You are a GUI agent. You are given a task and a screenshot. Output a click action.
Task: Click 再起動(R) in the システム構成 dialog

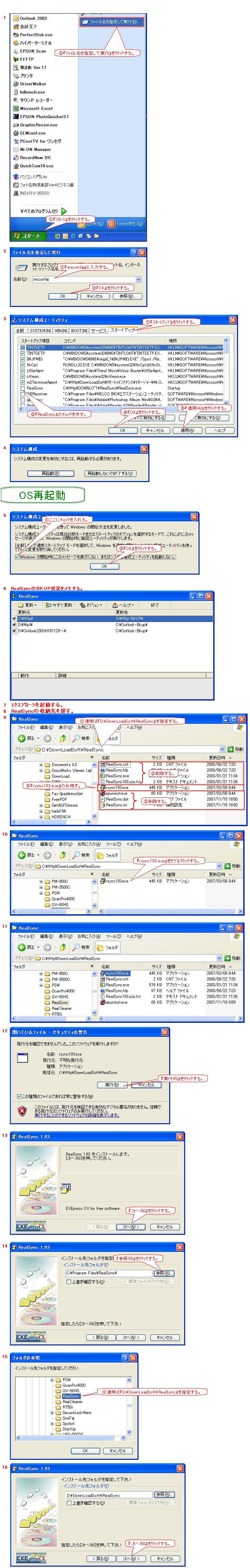pyautogui.click(x=50, y=473)
